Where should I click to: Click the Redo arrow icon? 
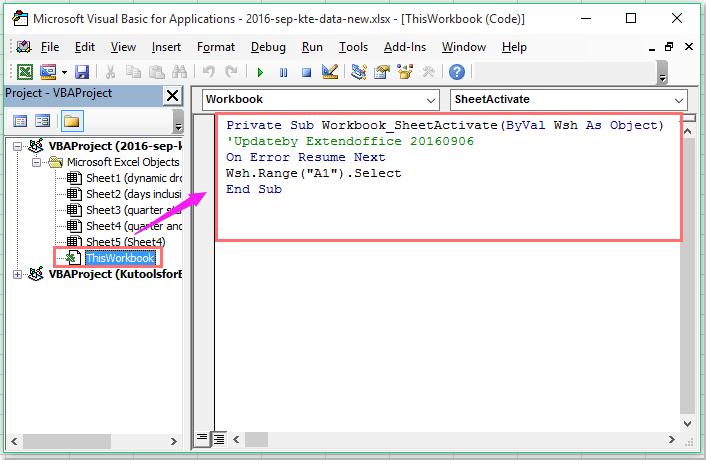(231, 72)
